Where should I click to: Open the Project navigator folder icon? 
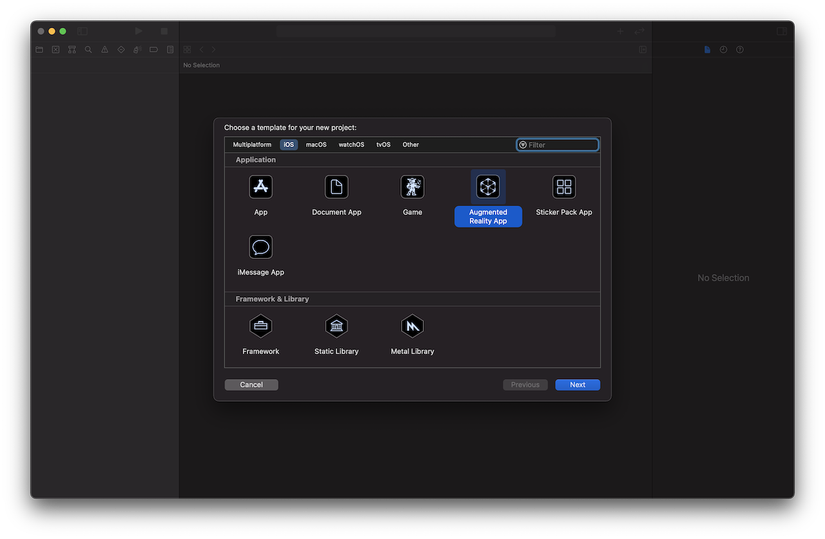click(39, 49)
